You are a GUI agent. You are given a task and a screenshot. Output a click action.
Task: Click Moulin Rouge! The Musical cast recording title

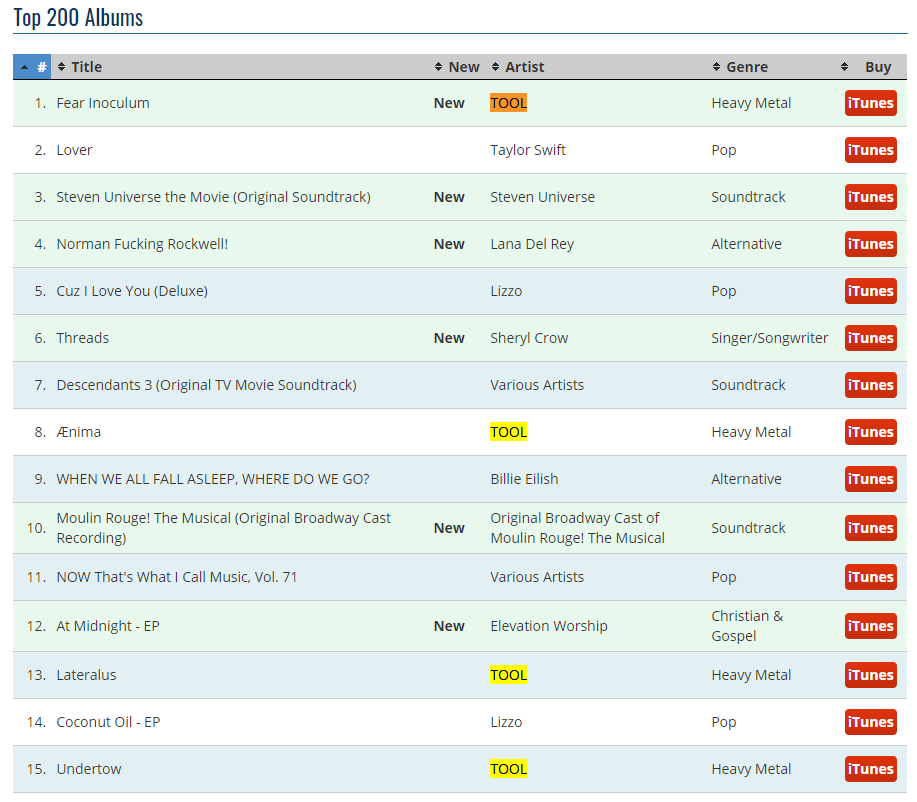(223, 528)
